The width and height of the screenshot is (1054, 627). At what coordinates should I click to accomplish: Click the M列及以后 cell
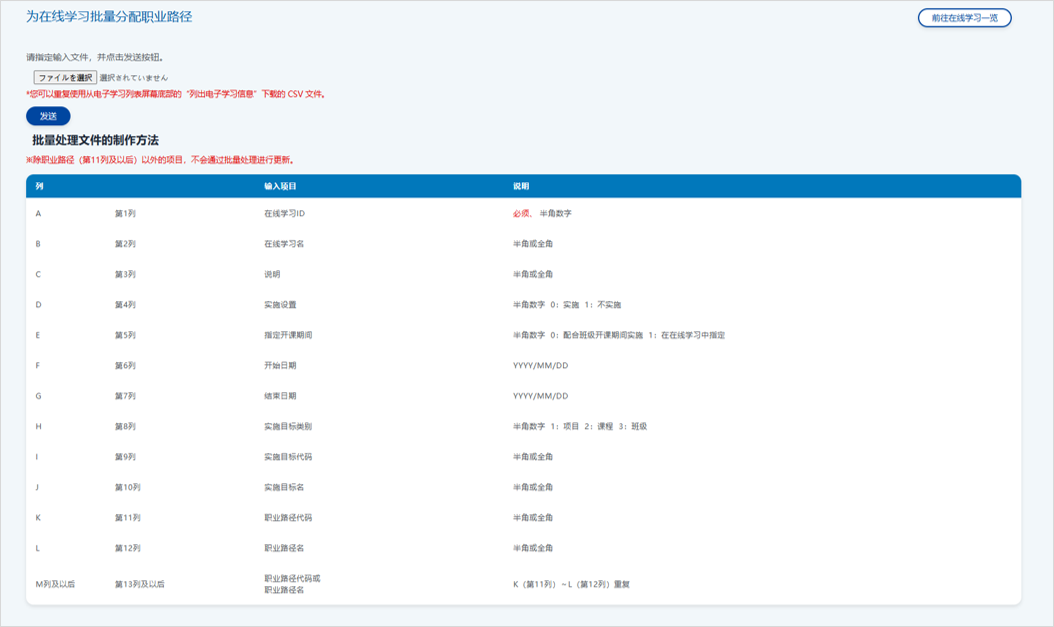click(55, 583)
